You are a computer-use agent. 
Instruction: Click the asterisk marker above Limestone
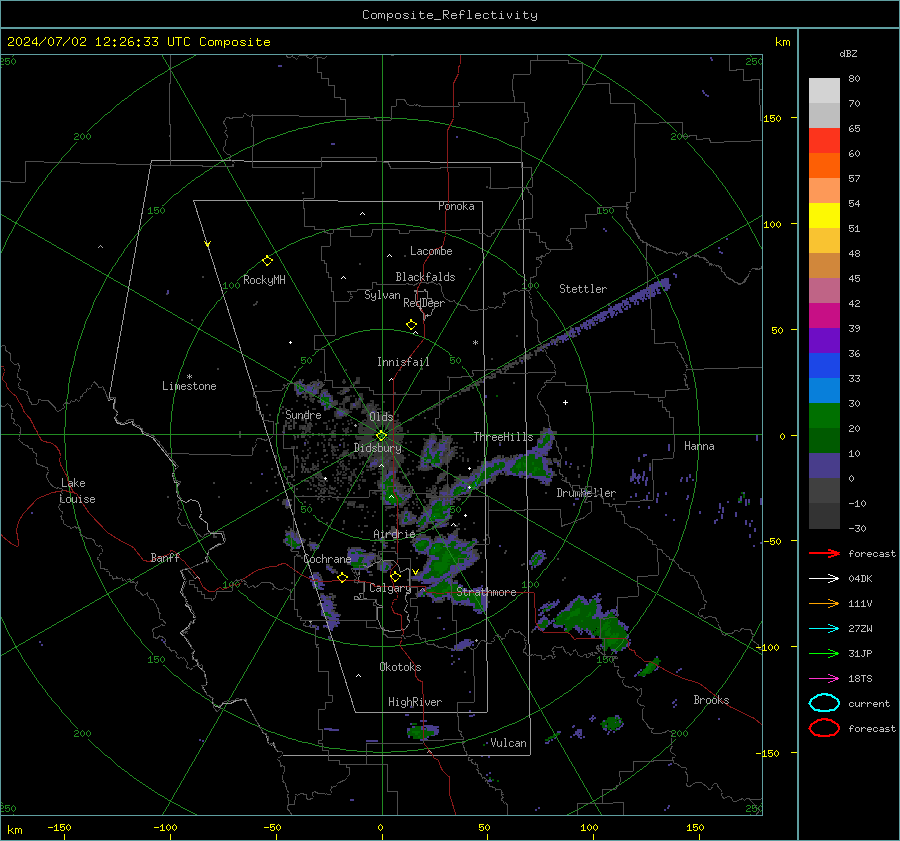click(x=189, y=377)
